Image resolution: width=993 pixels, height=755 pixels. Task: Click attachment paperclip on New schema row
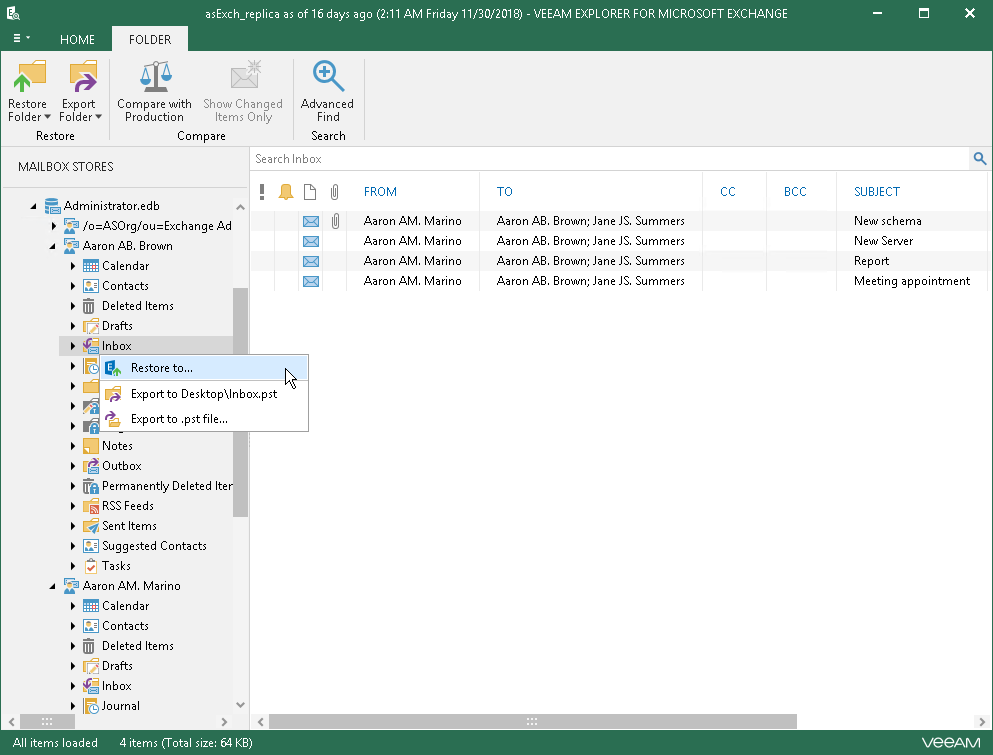point(335,221)
